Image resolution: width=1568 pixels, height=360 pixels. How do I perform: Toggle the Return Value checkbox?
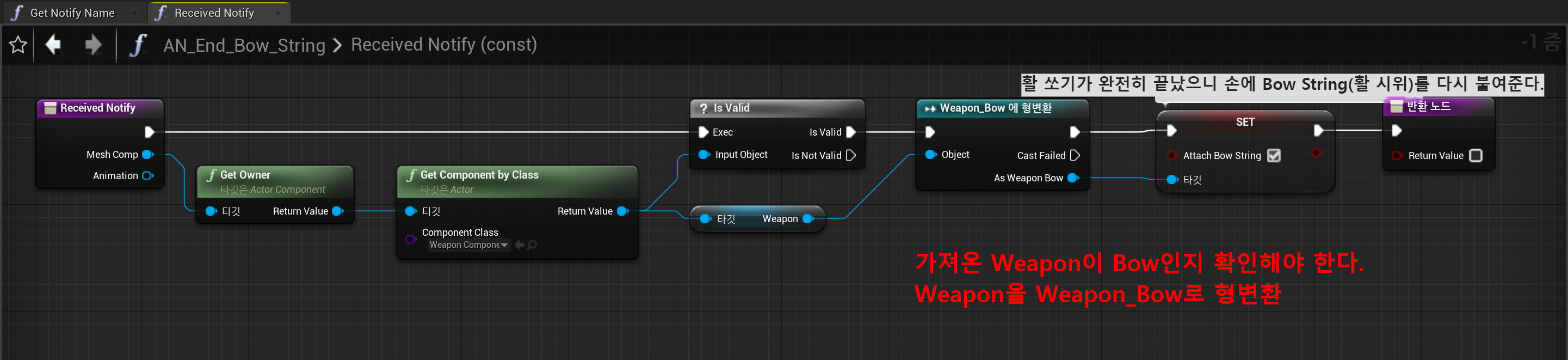(1476, 156)
